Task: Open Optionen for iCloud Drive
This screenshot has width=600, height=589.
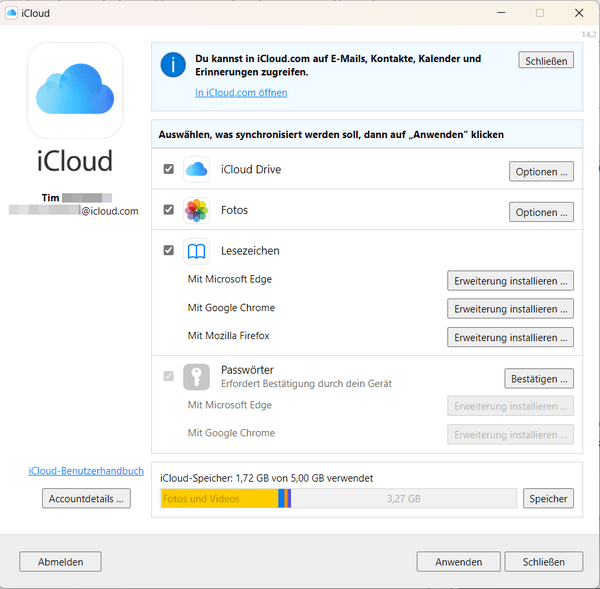Action: tap(541, 171)
